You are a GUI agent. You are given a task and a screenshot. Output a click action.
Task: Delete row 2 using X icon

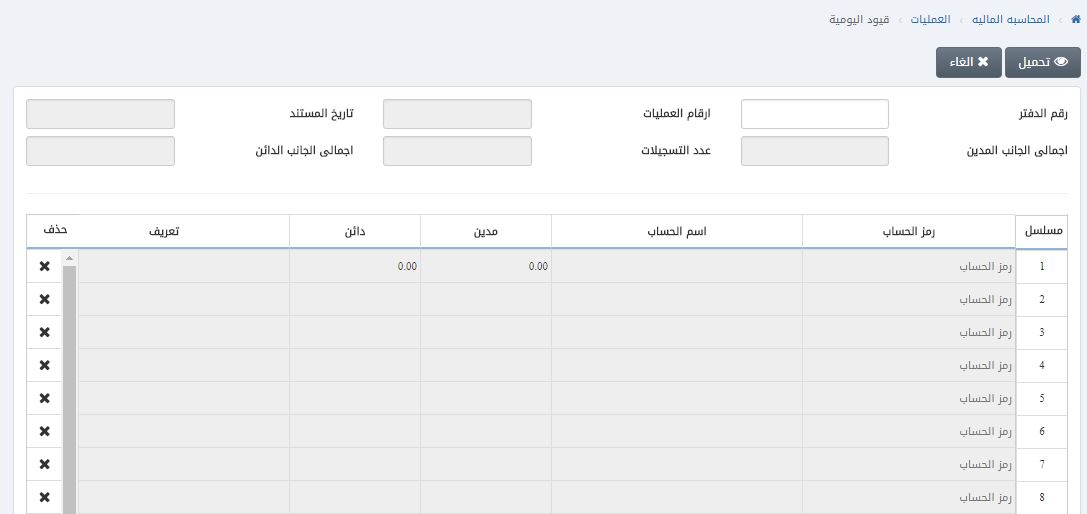[44, 300]
